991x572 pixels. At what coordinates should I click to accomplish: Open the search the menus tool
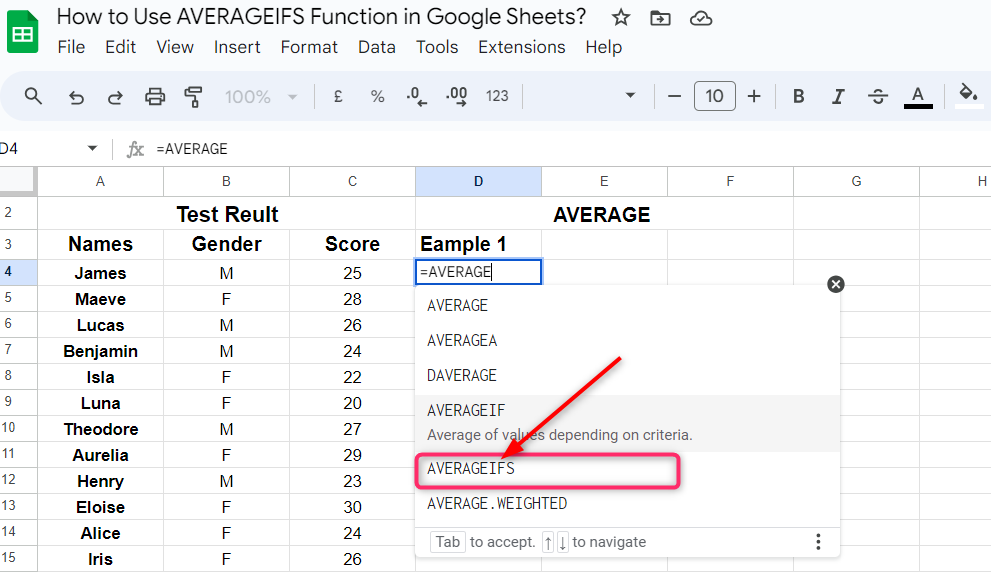(33, 96)
